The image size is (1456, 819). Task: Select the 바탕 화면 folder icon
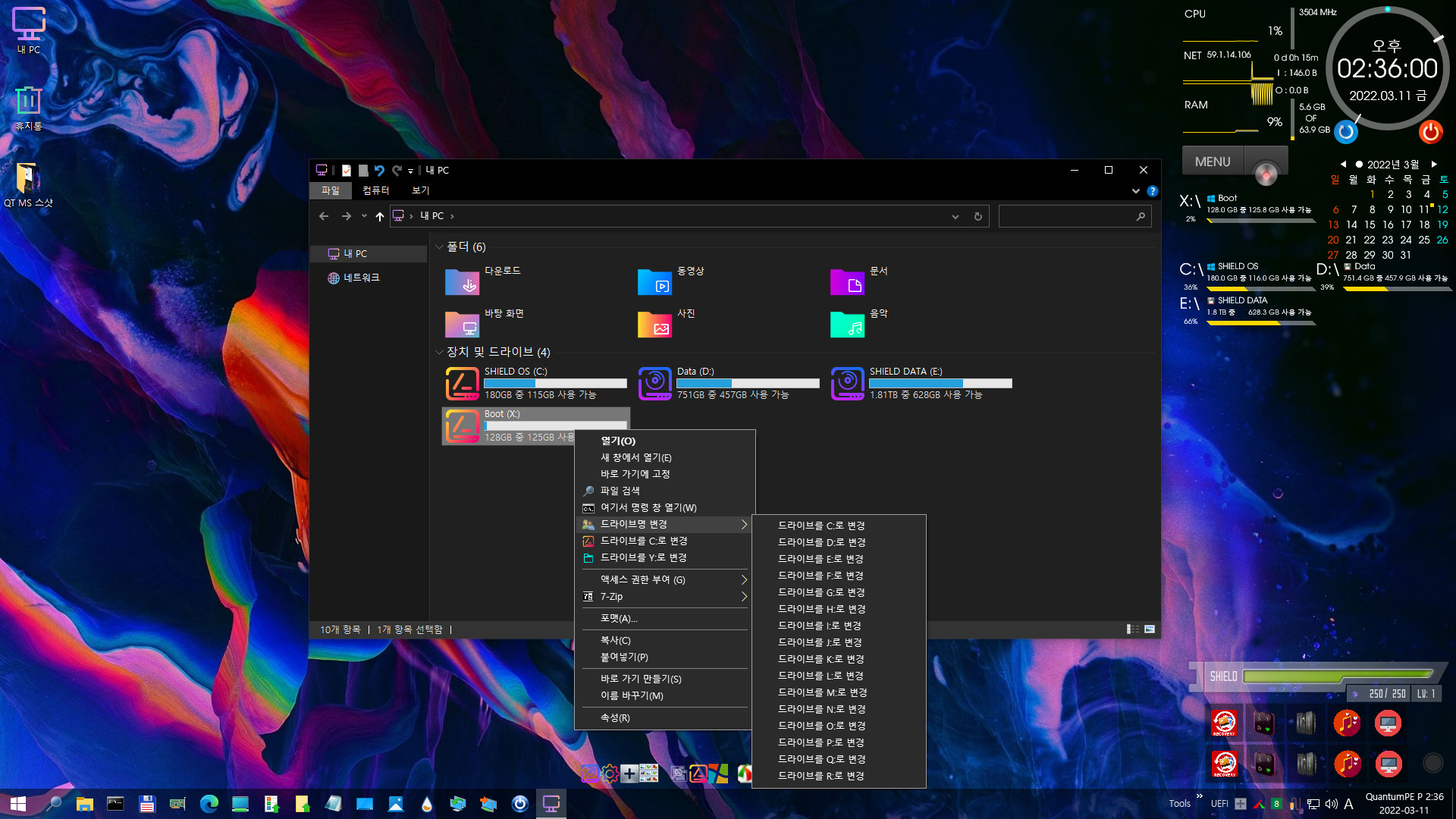pyautogui.click(x=463, y=324)
